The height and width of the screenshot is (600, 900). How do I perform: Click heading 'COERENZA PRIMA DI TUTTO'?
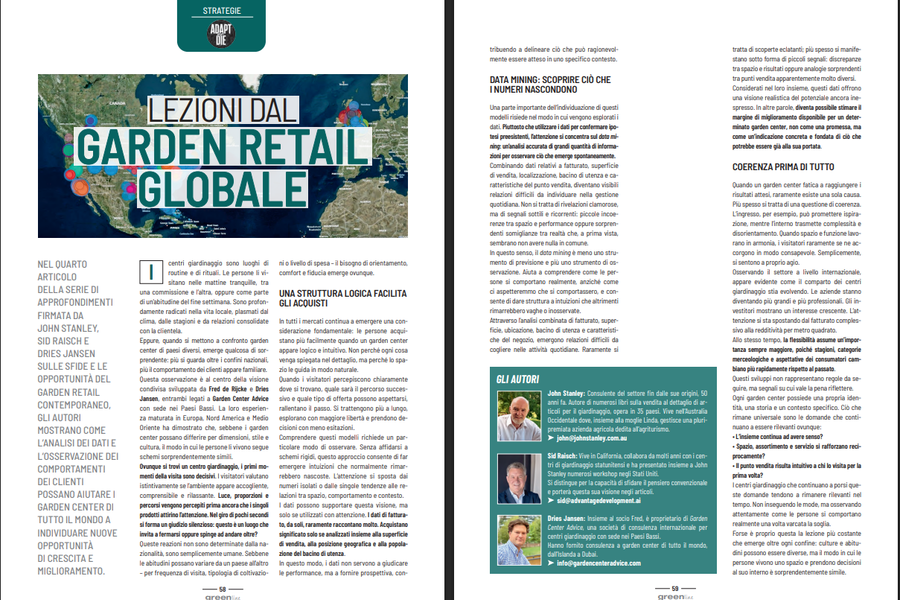coord(783,167)
